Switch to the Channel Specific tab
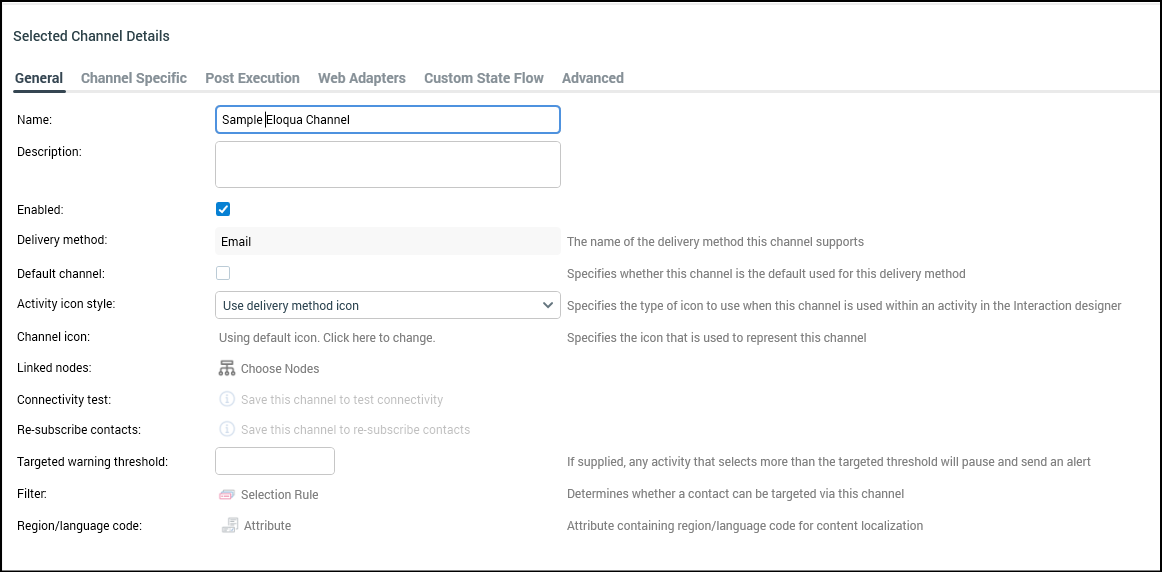The height and width of the screenshot is (572, 1162). click(x=134, y=78)
